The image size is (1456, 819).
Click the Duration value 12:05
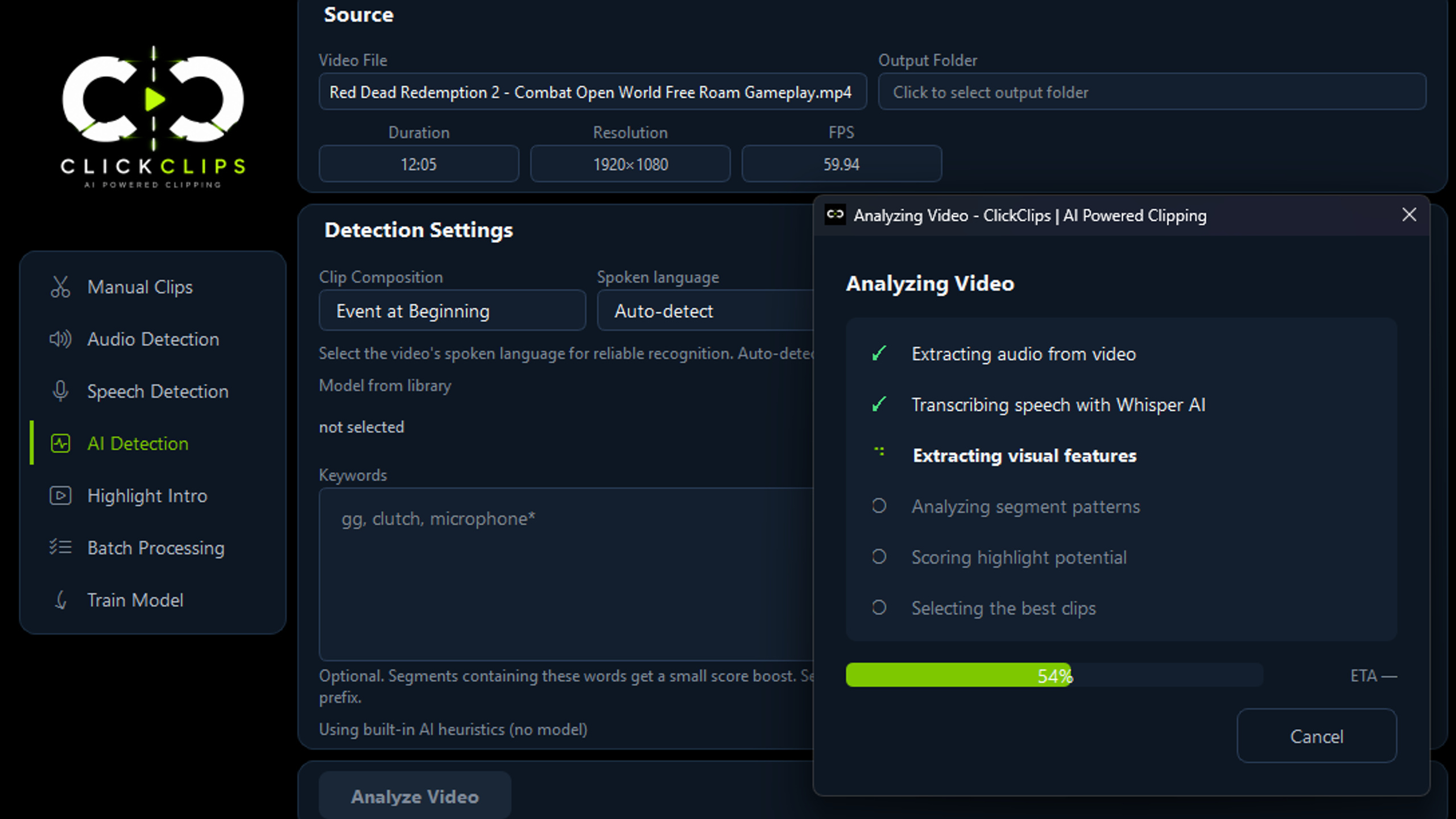[419, 164]
